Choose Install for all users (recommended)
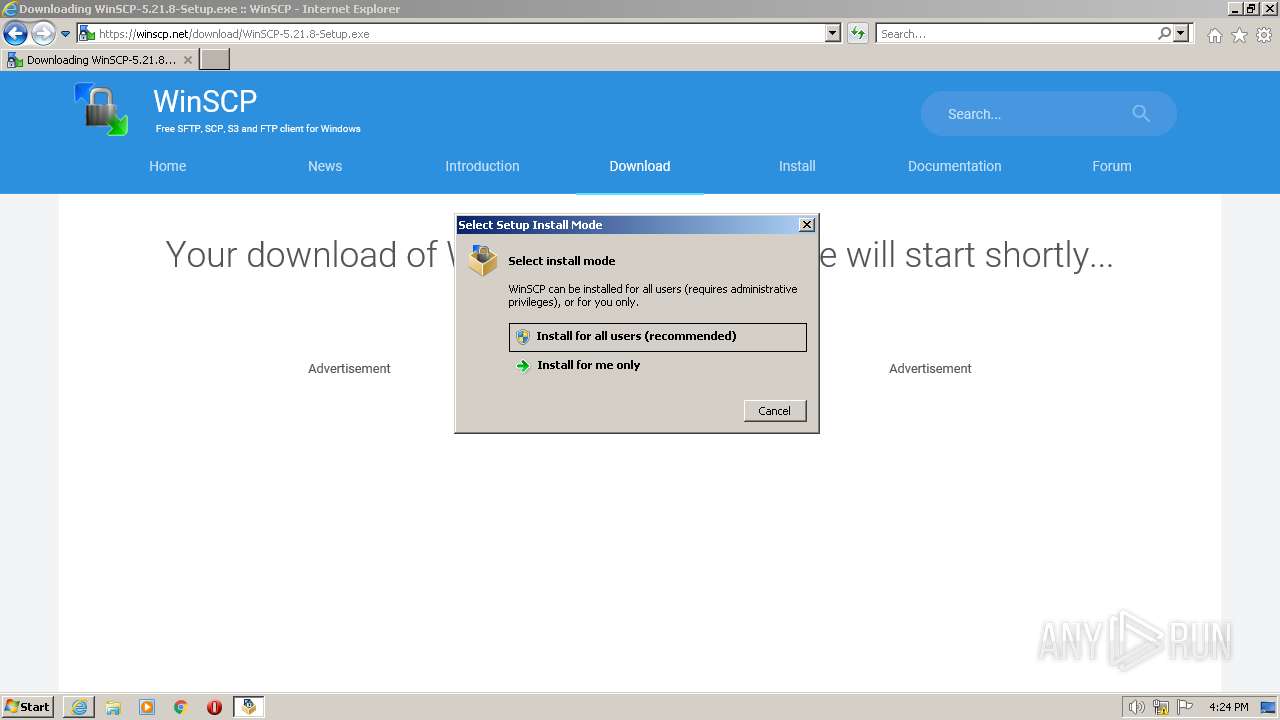 (x=658, y=337)
